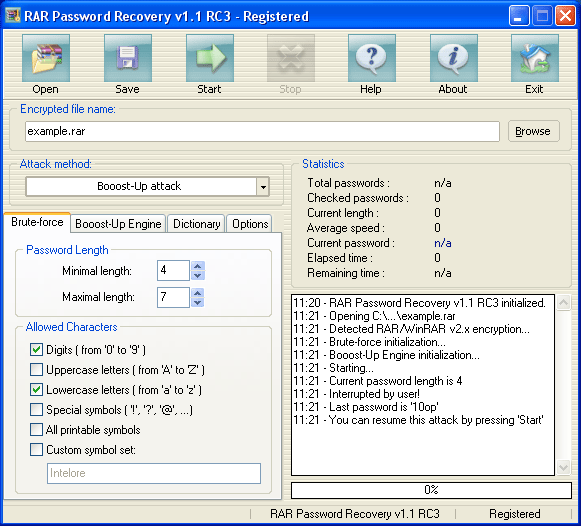Open an encrypted RAR archive icon
The image size is (581, 526).
[46, 58]
